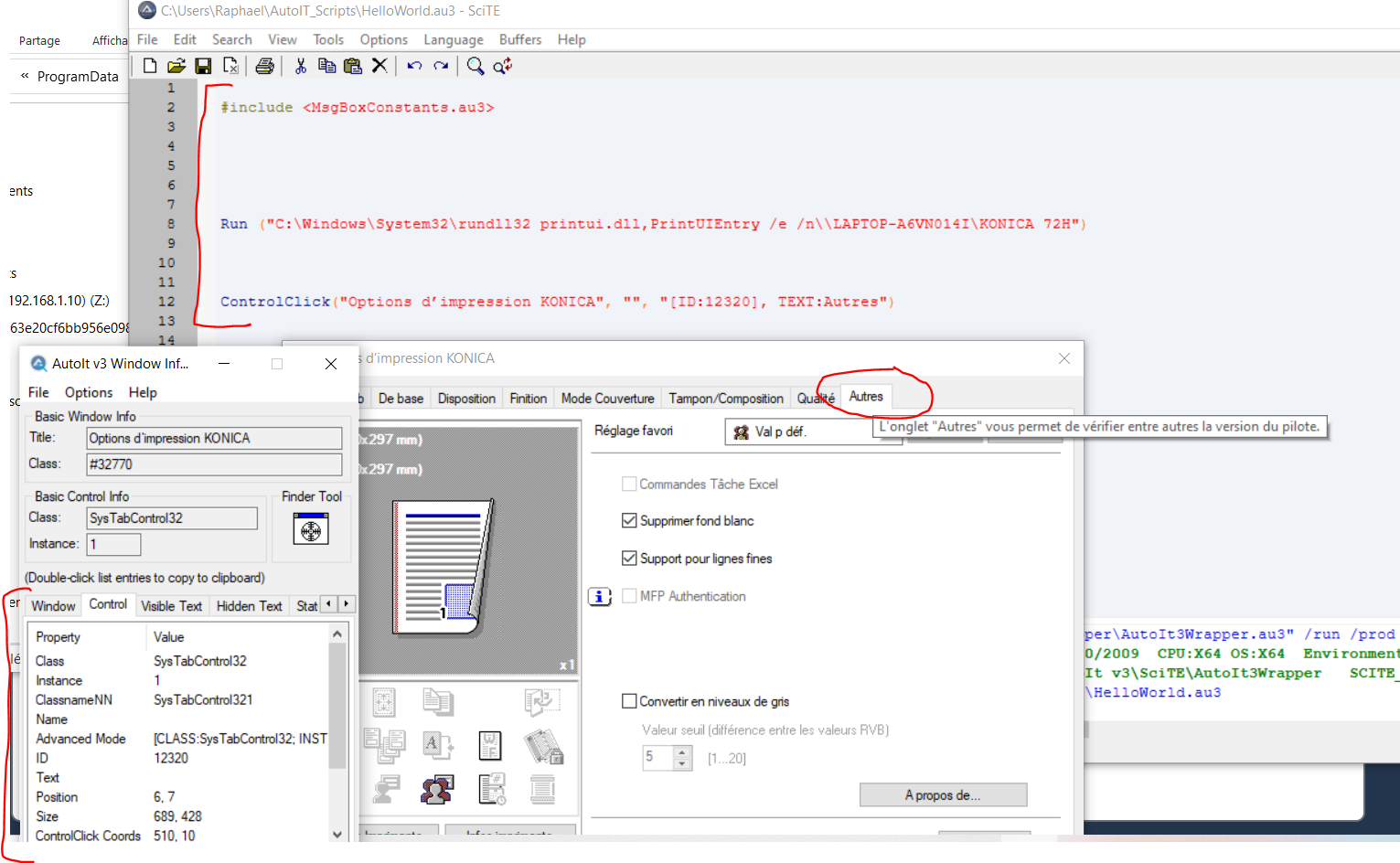Click the A propos de... button

943,795
